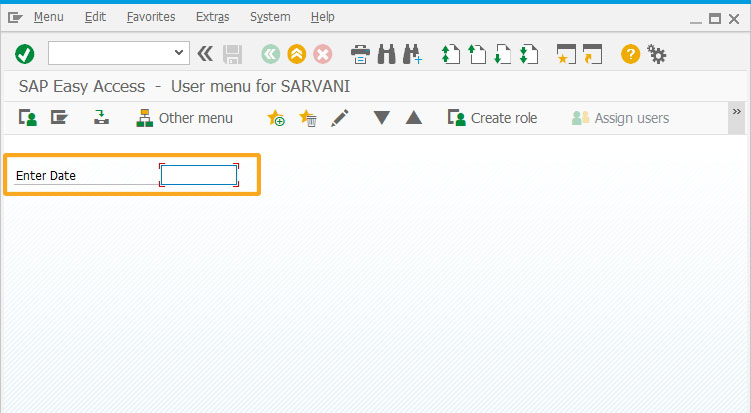Click the Print icon
This screenshot has height=413, width=751.
[x=360, y=54]
